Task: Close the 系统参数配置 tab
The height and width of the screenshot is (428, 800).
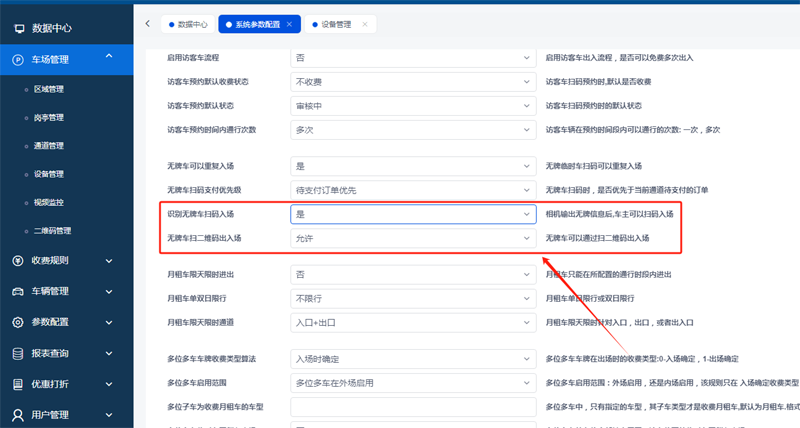Action: [289, 24]
